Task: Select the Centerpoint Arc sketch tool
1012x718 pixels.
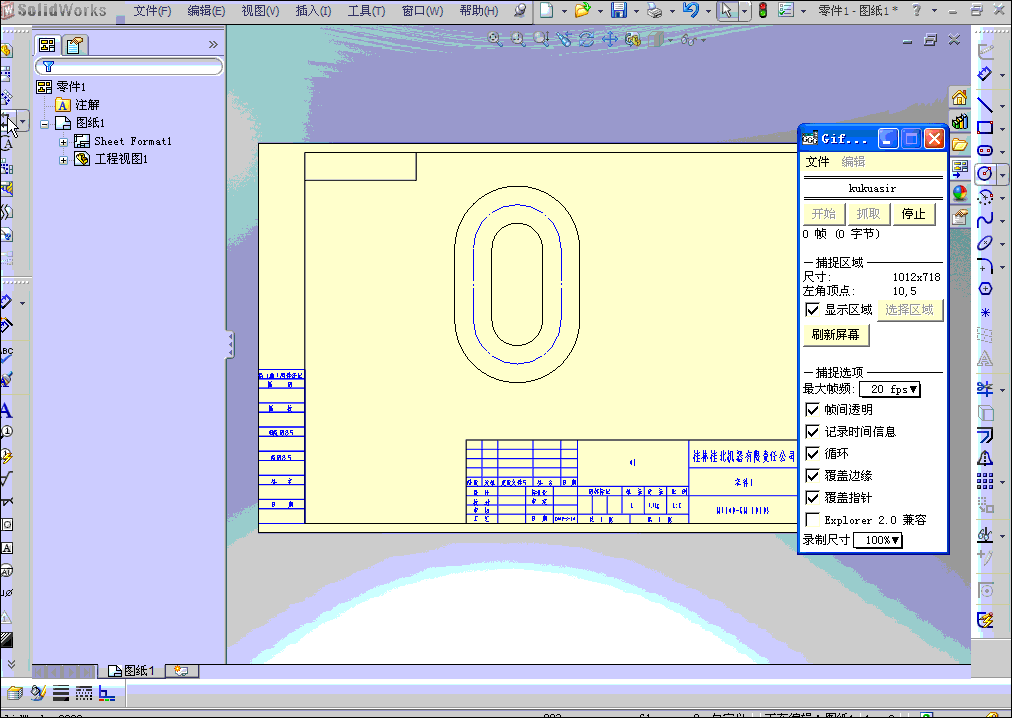Action: [985, 197]
